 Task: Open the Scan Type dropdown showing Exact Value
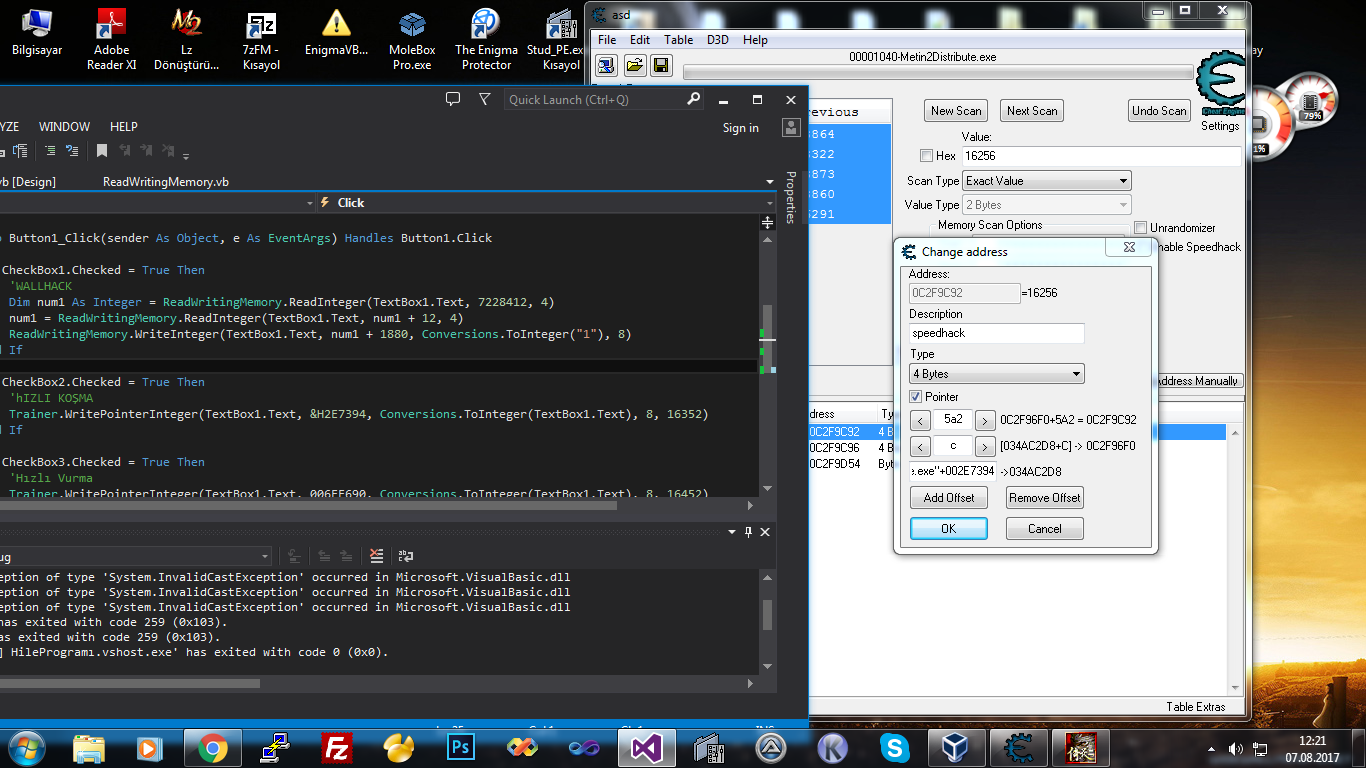1047,181
